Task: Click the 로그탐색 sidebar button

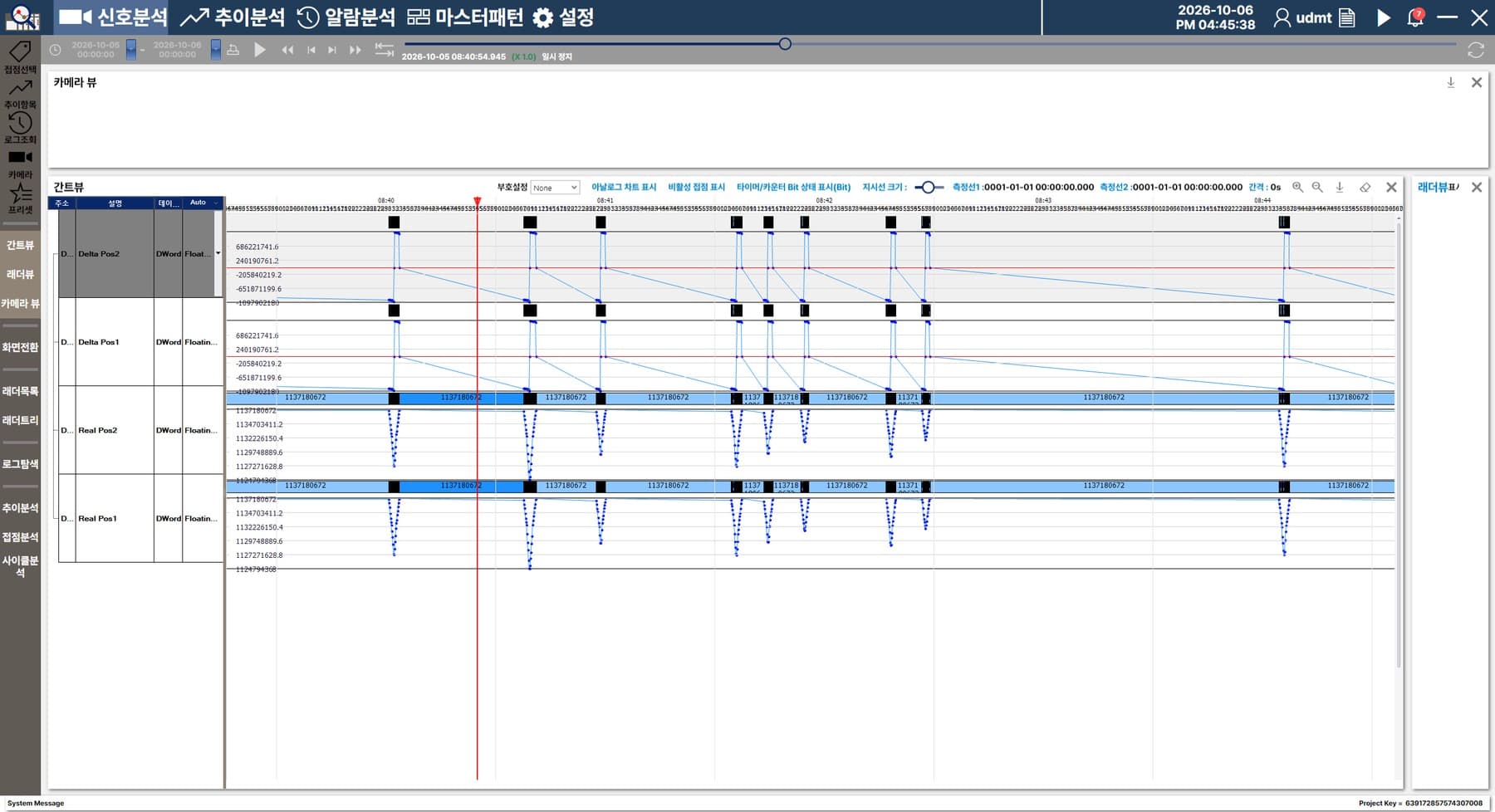Action: [20, 464]
